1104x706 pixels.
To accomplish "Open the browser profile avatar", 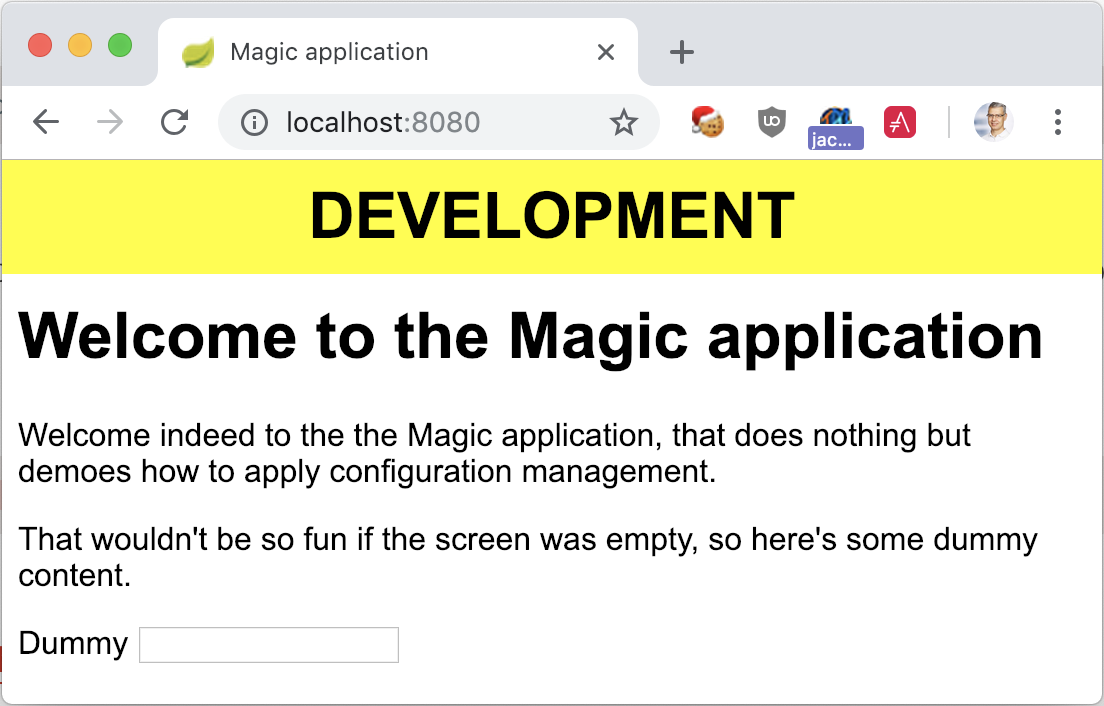I will (x=992, y=121).
